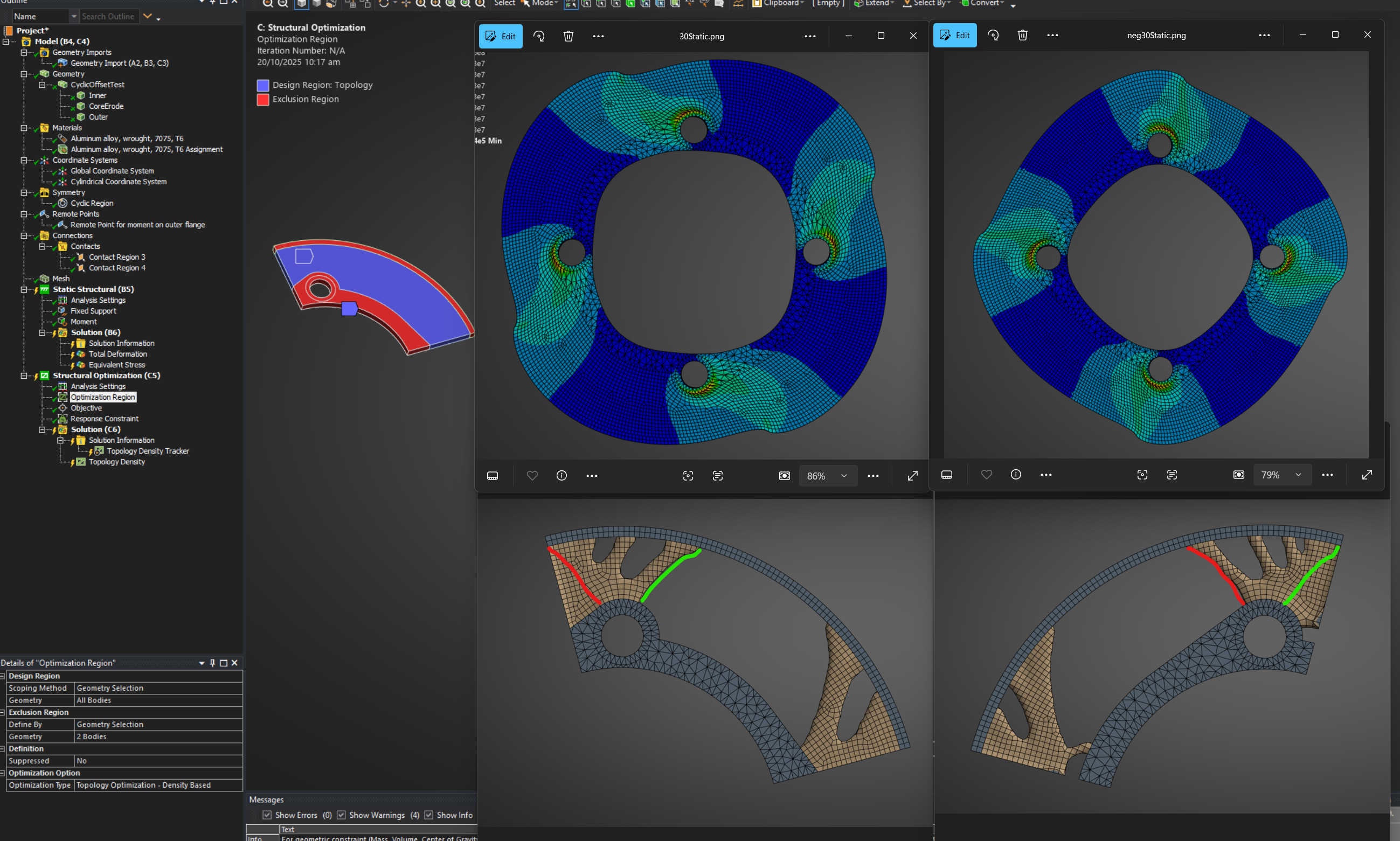This screenshot has width=1400, height=841.
Task: Open the file info icon for 30Static.png
Action: [x=561, y=476]
